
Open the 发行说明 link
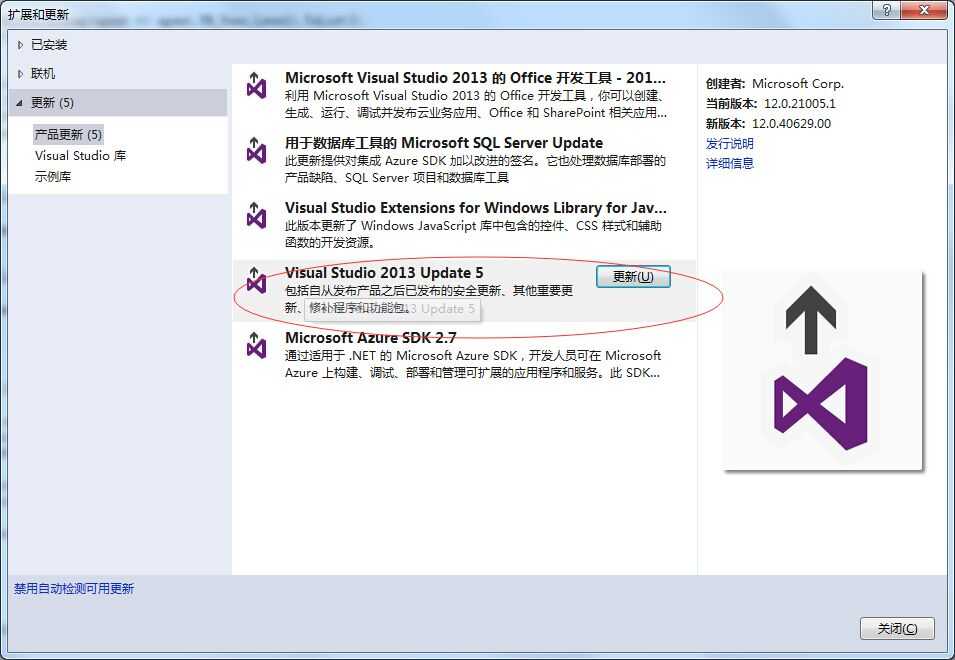pos(730,144)
